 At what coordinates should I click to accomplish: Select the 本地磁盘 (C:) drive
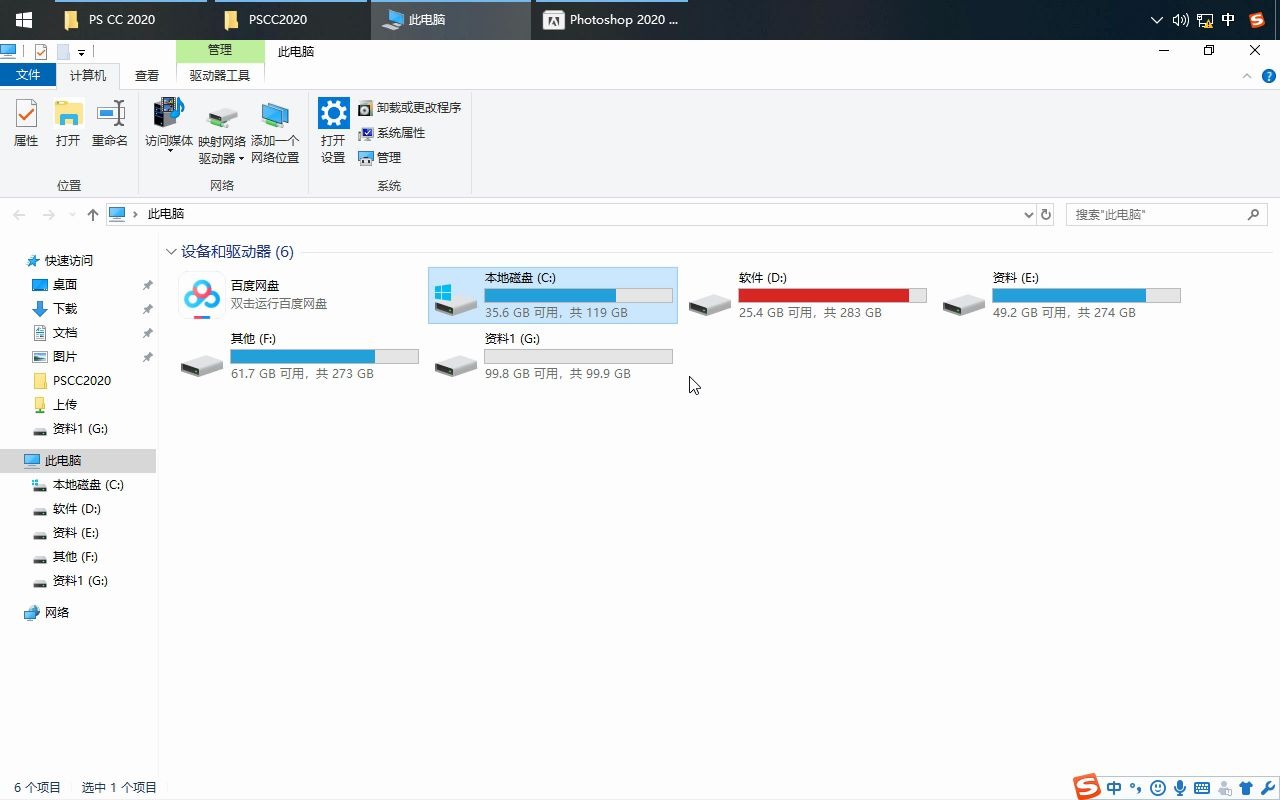(553, 295)
